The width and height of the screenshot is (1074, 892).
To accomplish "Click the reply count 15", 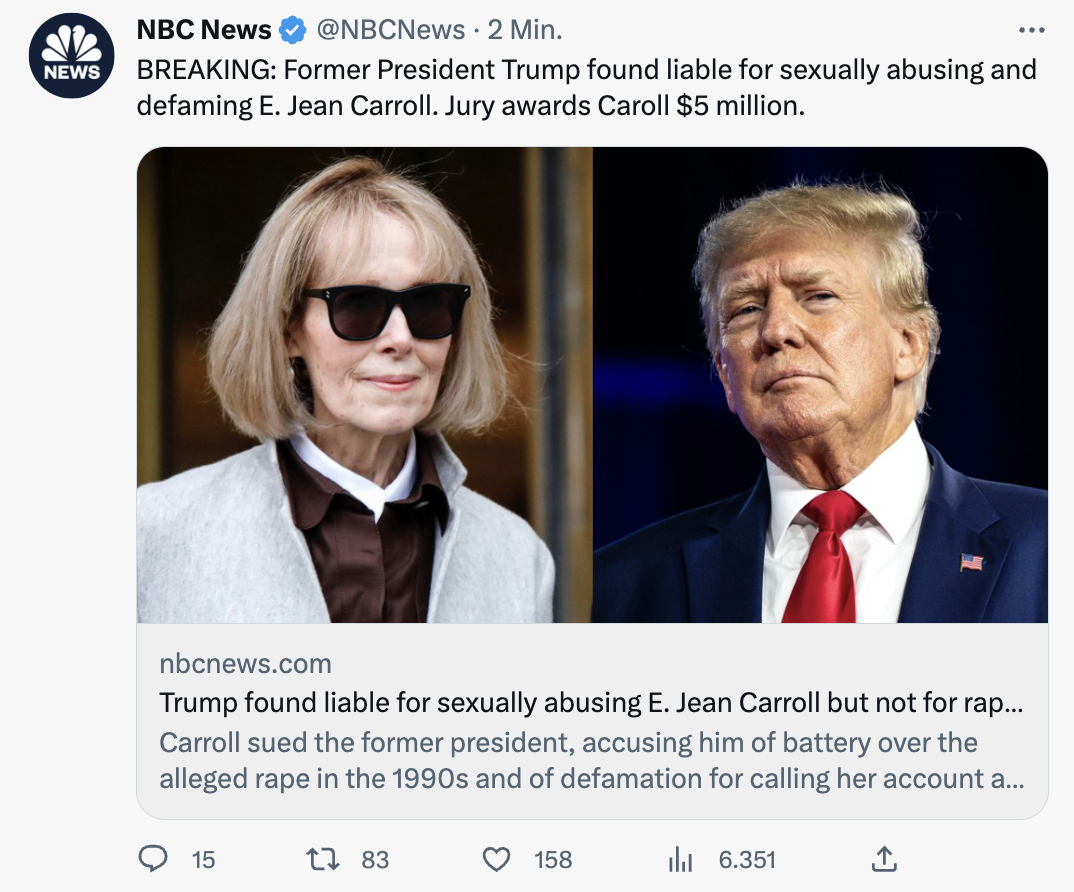I will [203, 860].
